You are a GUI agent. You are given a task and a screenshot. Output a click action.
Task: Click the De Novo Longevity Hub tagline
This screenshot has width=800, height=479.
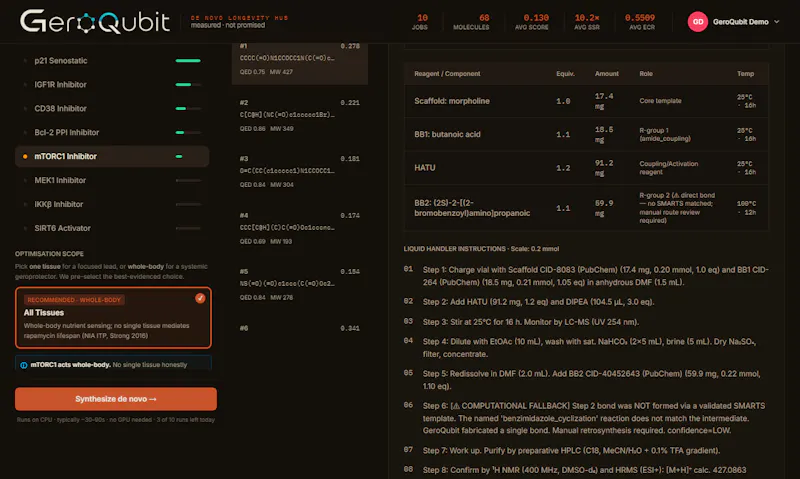[239, 18]
